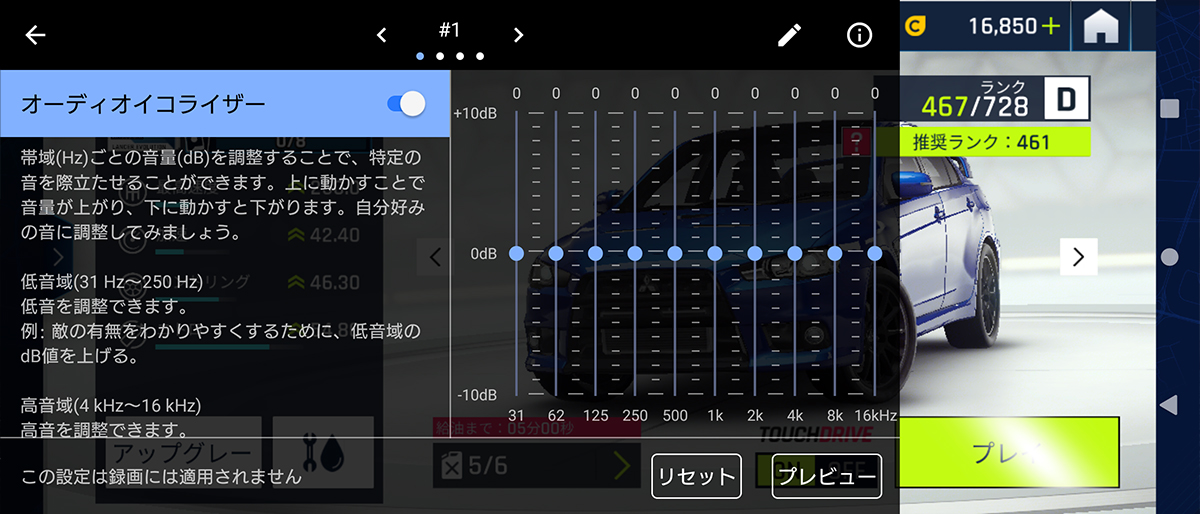Screen dimensions: 1200x514
Task: Click the プレビュー button
Action: pyautogui.click(x=826, y=476)
